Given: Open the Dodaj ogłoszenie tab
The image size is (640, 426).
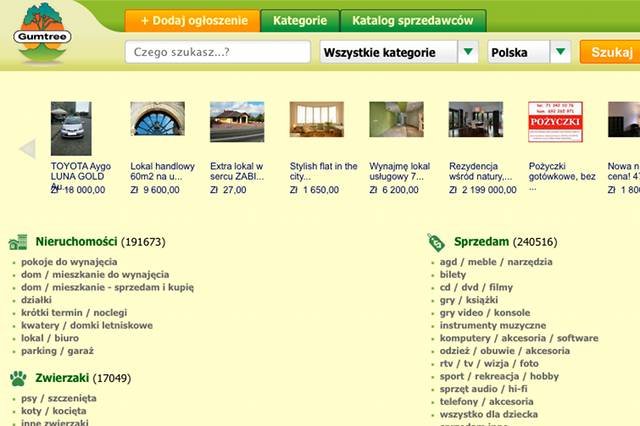Looking at the screenshot, I should click(192, 21).
